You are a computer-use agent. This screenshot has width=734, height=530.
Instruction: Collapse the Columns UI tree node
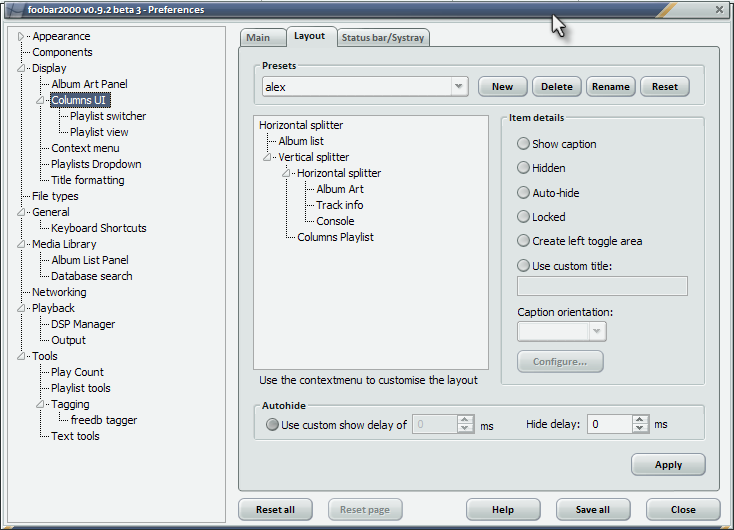coord(40,100)
